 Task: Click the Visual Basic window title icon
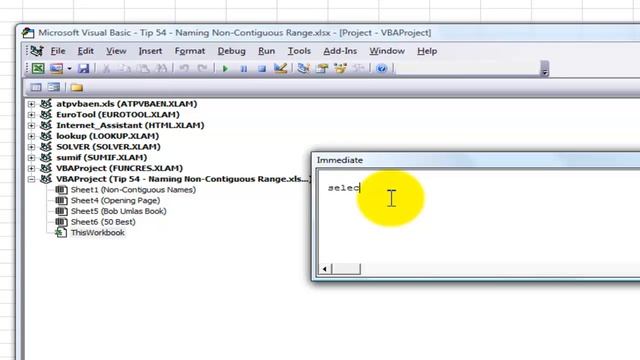[x=28, y=33]
